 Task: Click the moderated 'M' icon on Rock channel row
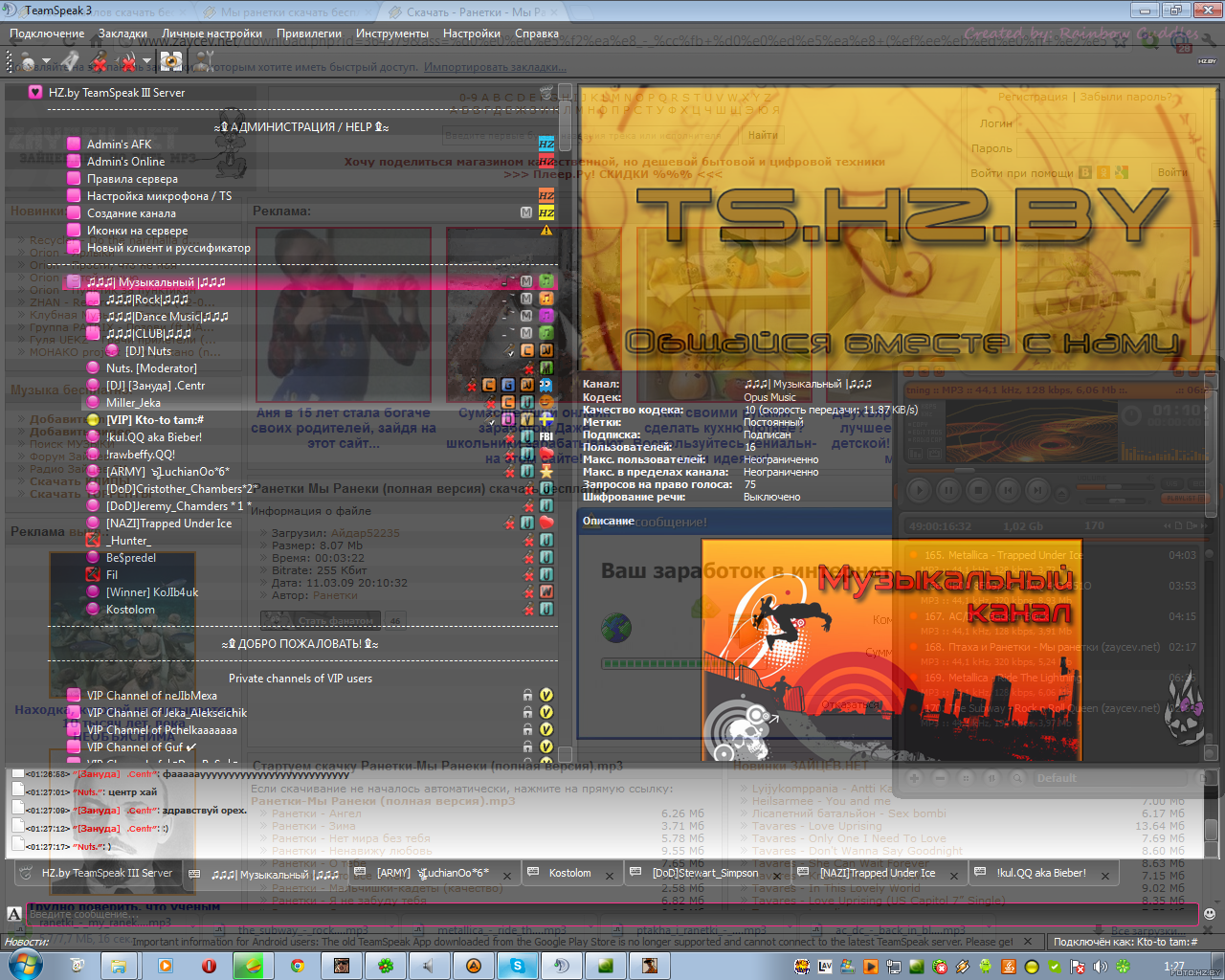526,299
